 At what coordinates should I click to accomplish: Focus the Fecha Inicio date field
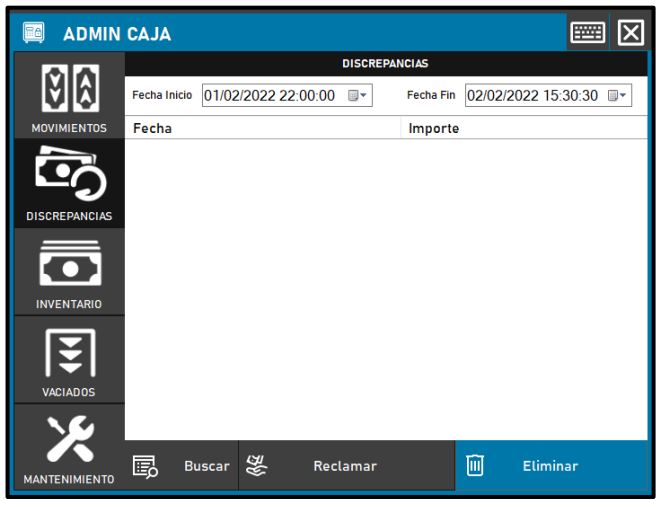point(270,96)
